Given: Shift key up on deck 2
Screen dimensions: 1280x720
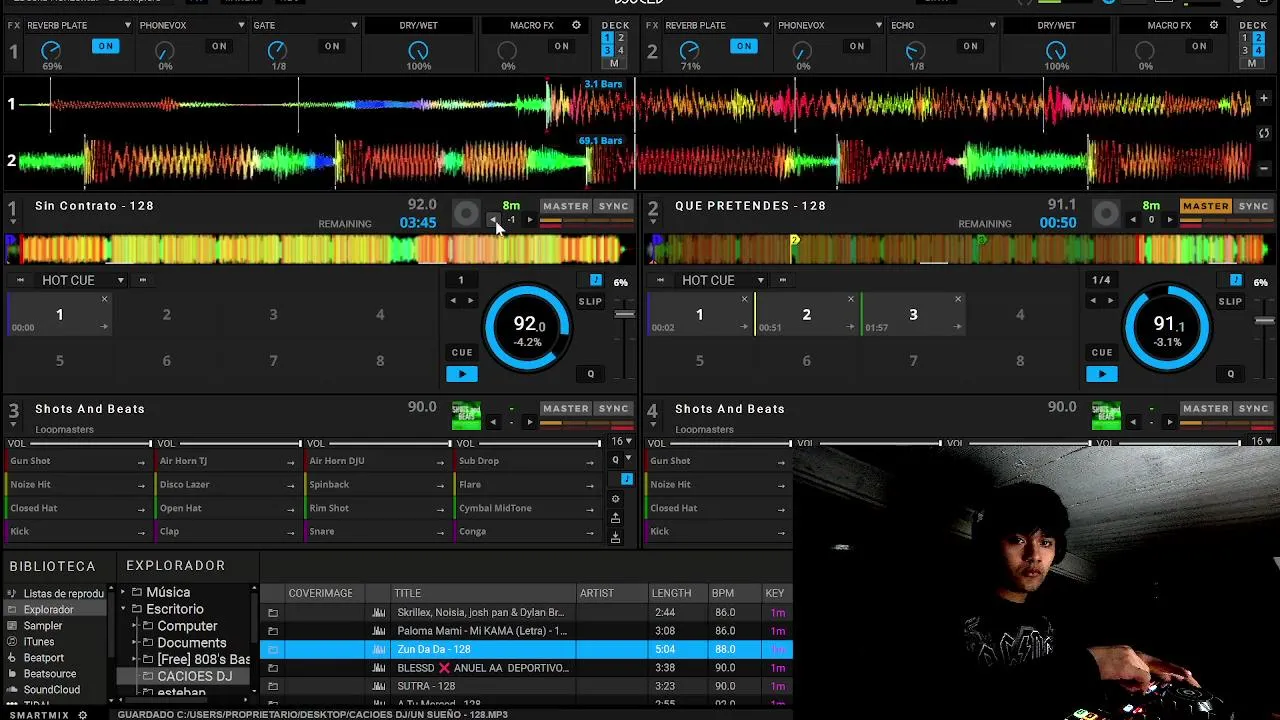Looking at the screenshot, I should tap(1170, 220).
